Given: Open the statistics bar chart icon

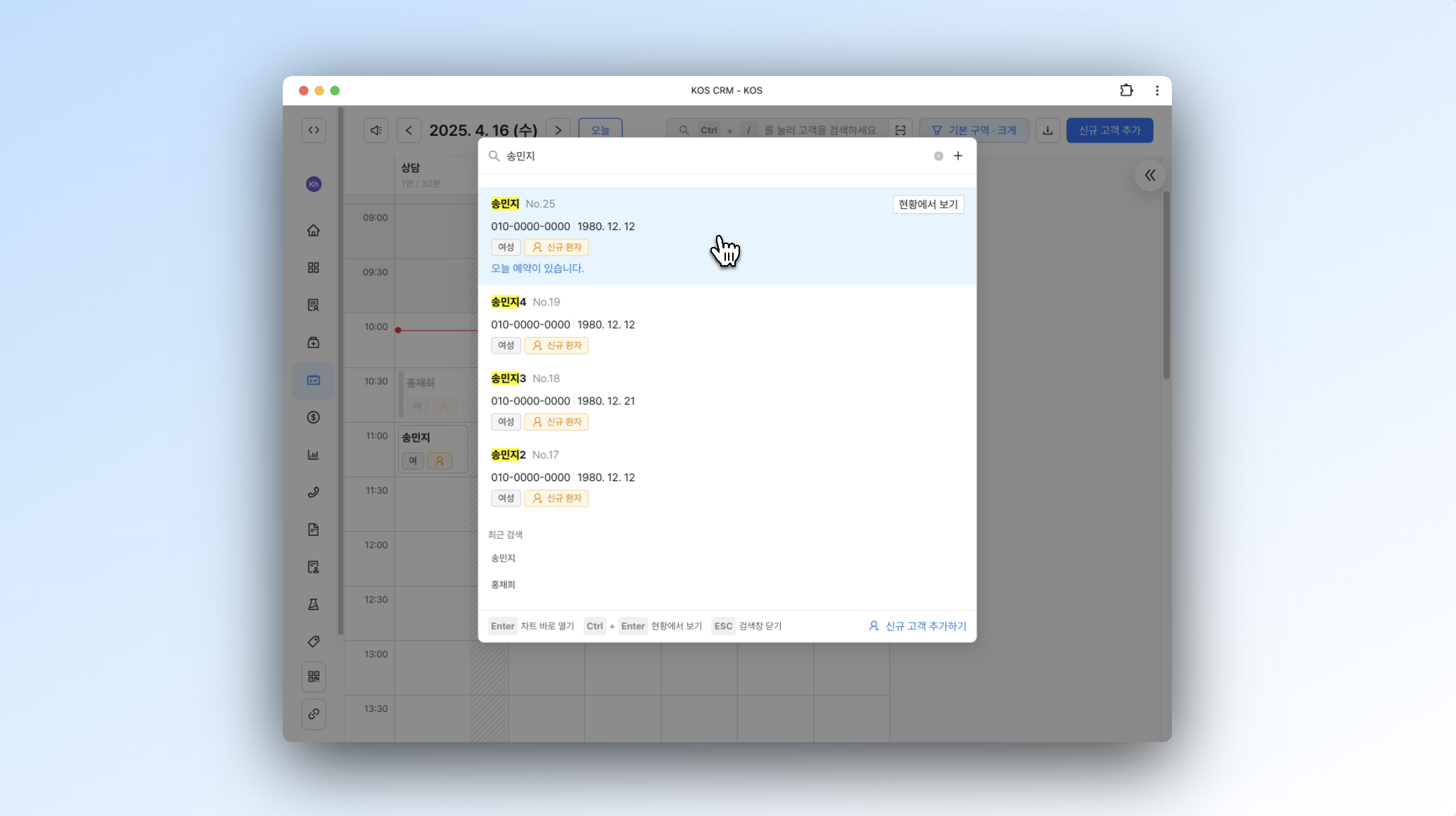Looking at the screenshot, I should 313,454.
